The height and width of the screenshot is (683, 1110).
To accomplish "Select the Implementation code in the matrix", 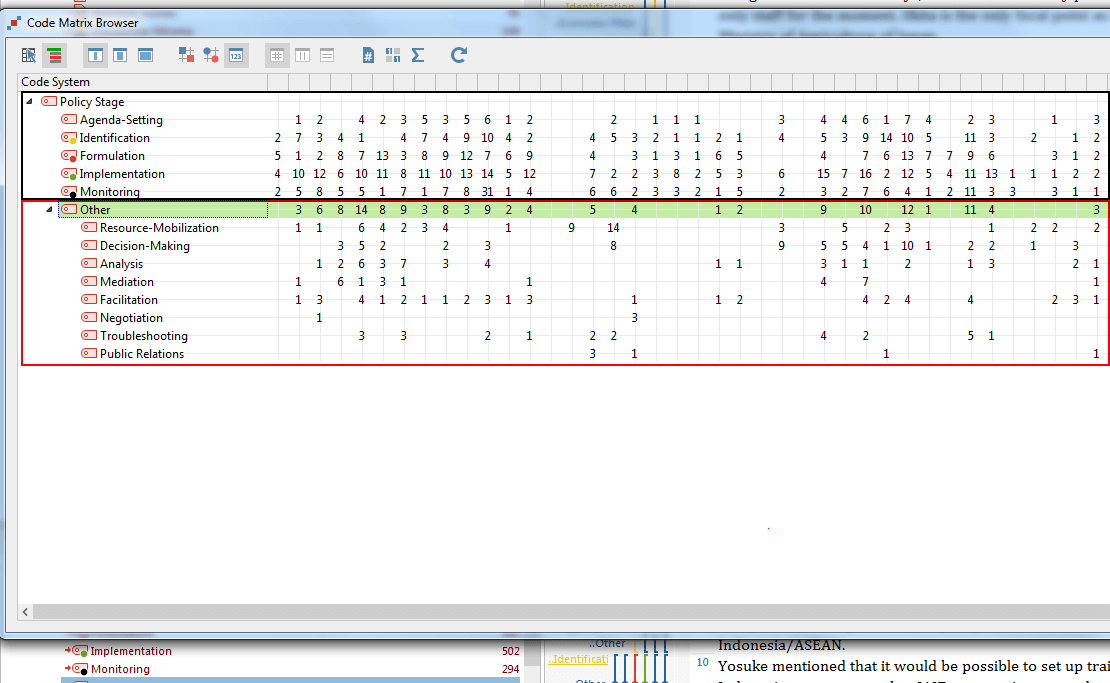I will (122, 174).
